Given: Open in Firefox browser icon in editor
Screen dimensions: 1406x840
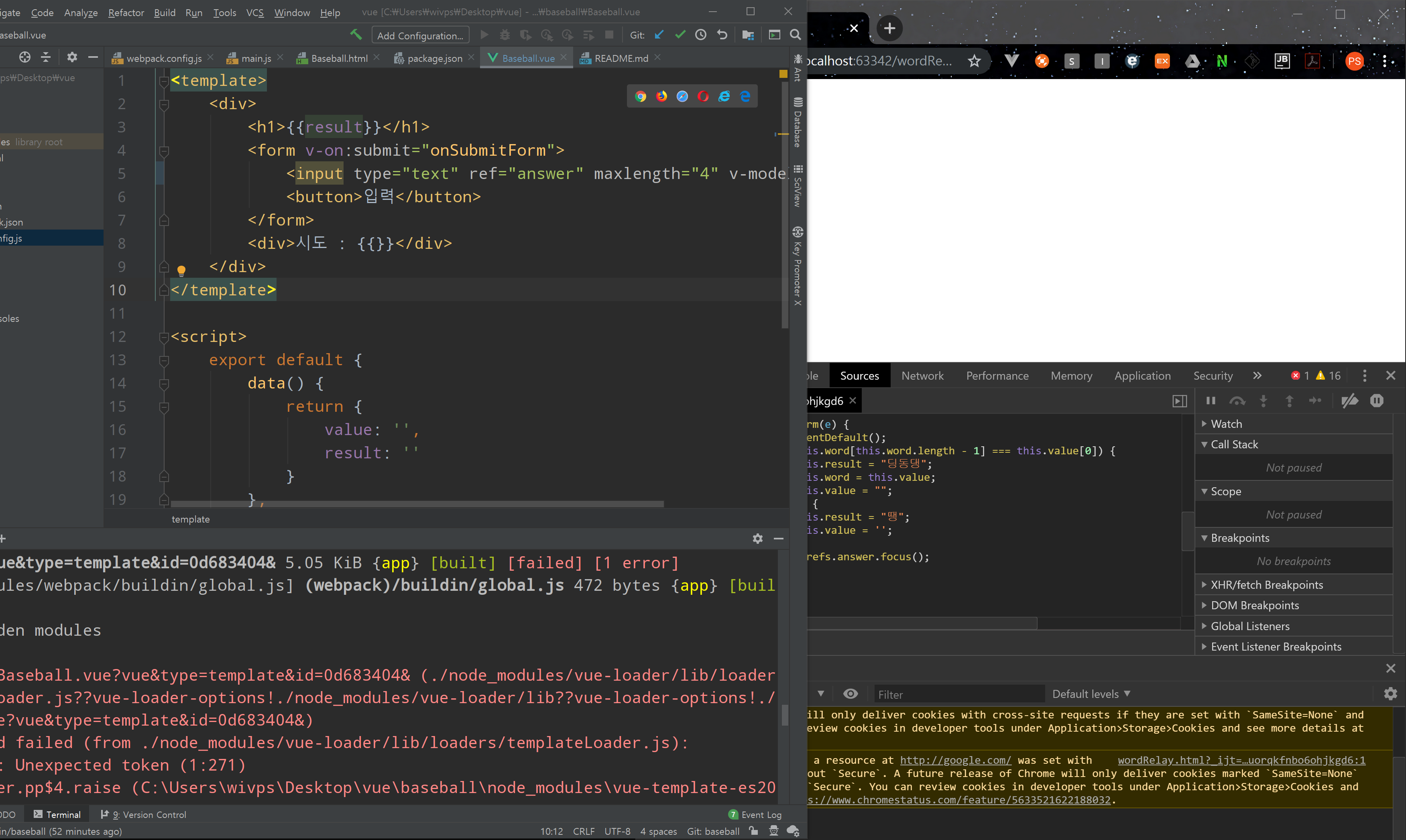Looking at the screenshot, I should [x=661, y=96].
